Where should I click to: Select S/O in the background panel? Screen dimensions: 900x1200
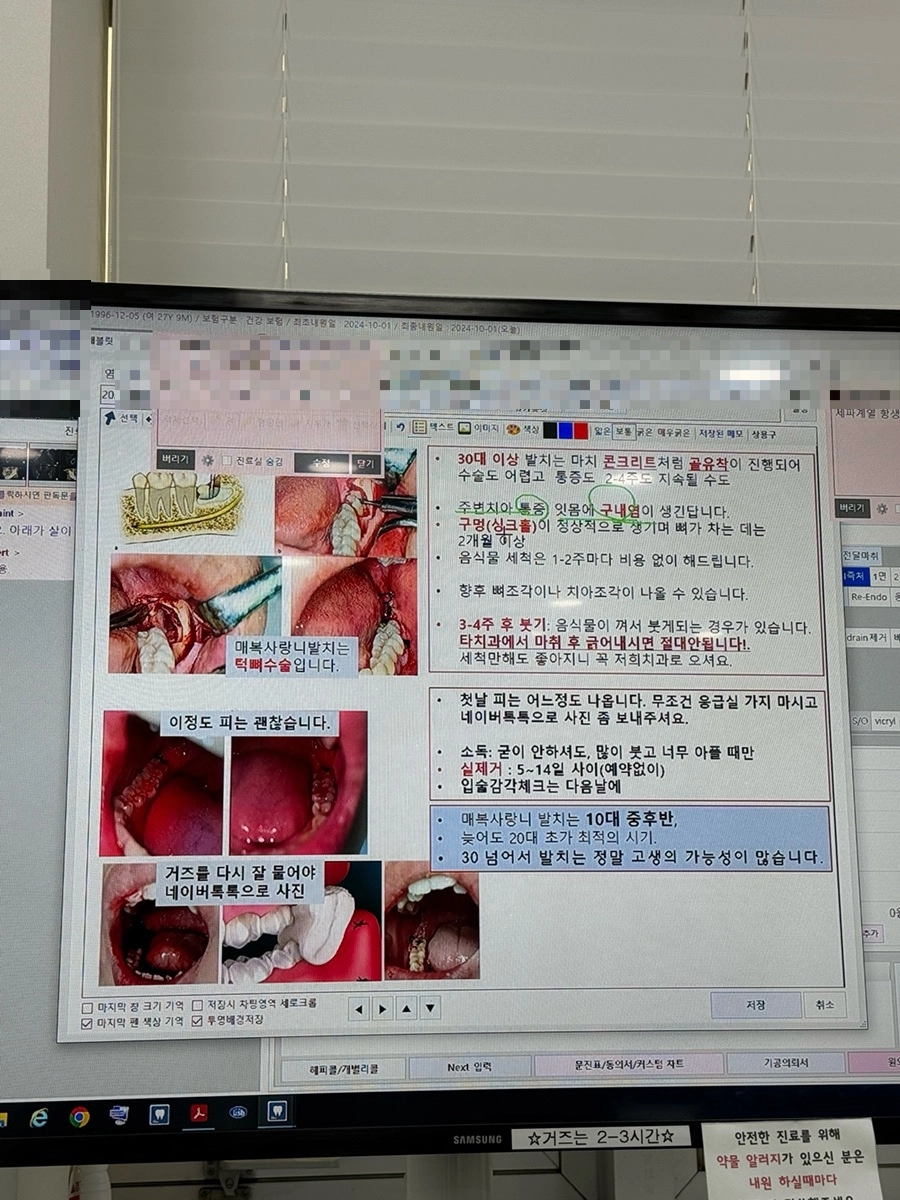pyautogui.click(x=859, y=720)
